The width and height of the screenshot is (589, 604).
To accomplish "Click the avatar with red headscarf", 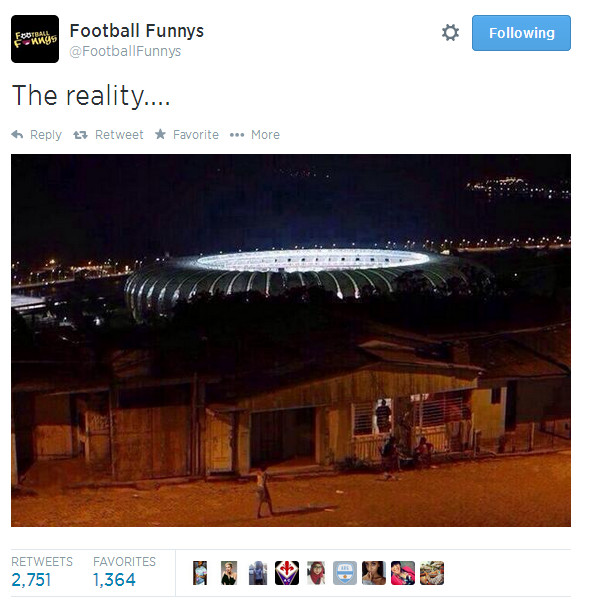I will [x=316, y=573].
